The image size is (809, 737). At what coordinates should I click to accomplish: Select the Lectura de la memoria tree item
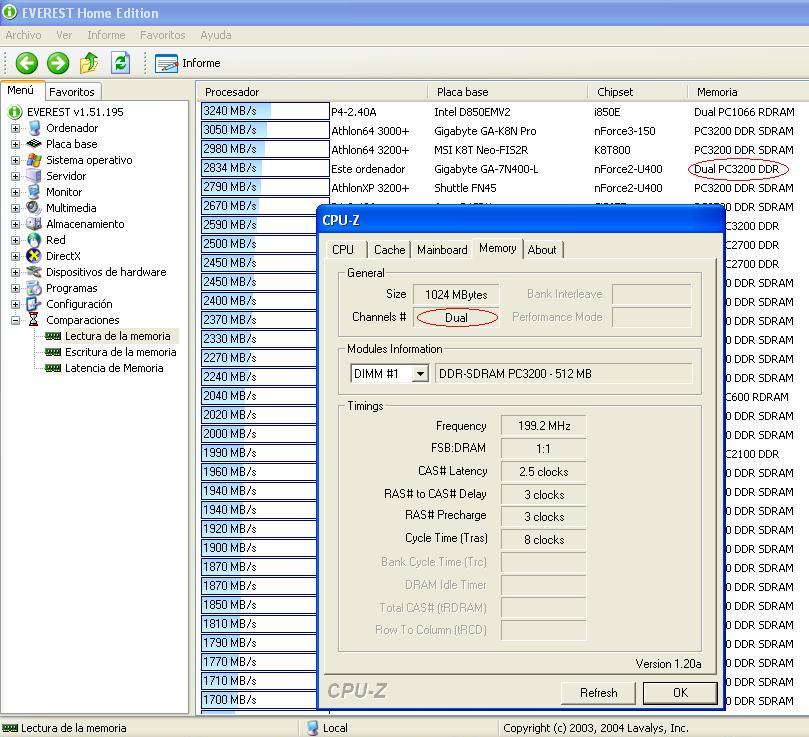[117, 336]
